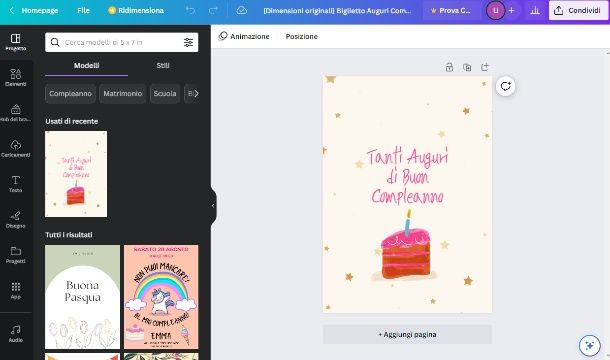Click the Homepage link
Viewport: 610px width, 360px height.
coord(40,11)
